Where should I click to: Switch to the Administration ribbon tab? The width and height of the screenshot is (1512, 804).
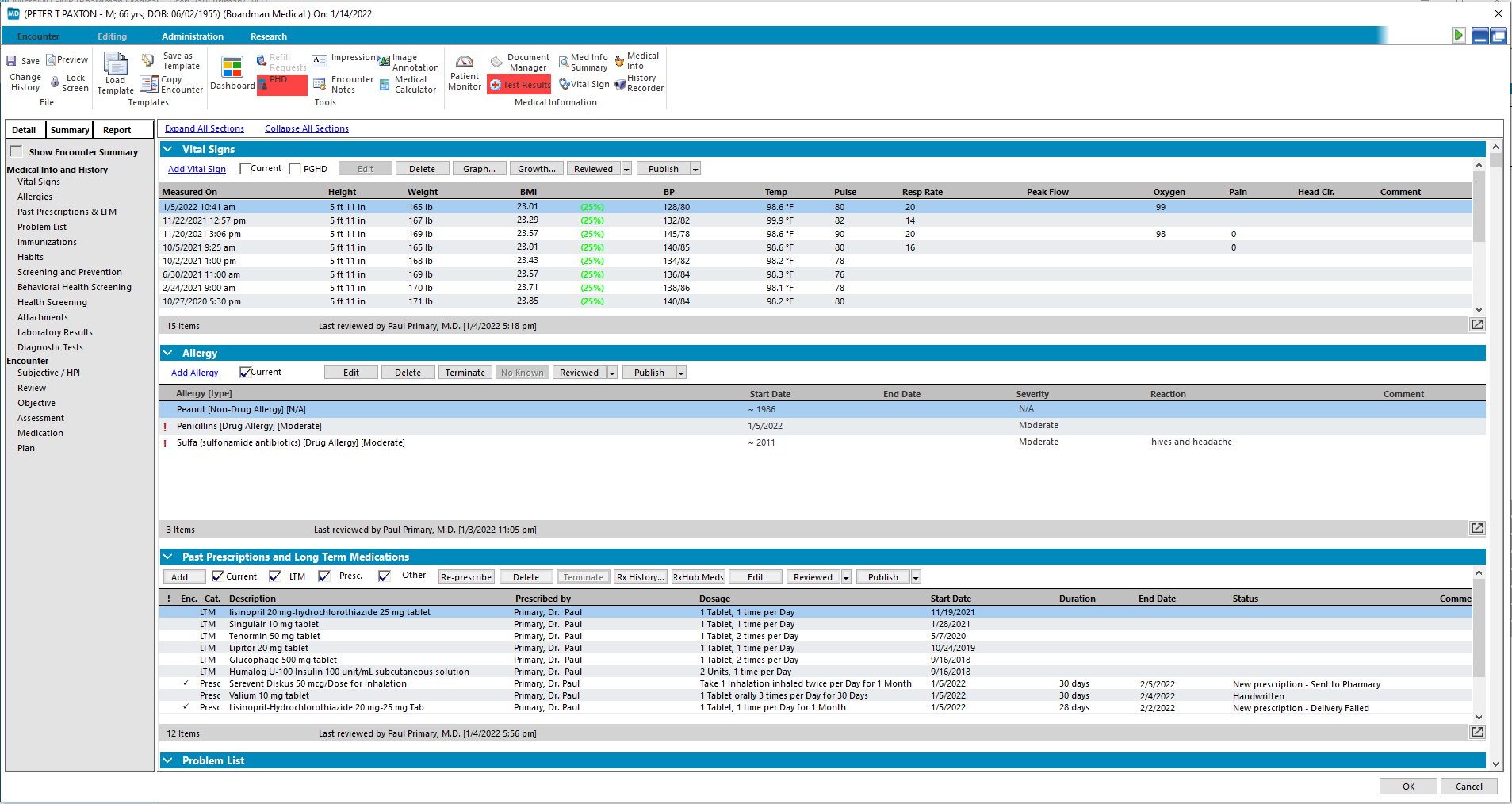click(193, 36)
